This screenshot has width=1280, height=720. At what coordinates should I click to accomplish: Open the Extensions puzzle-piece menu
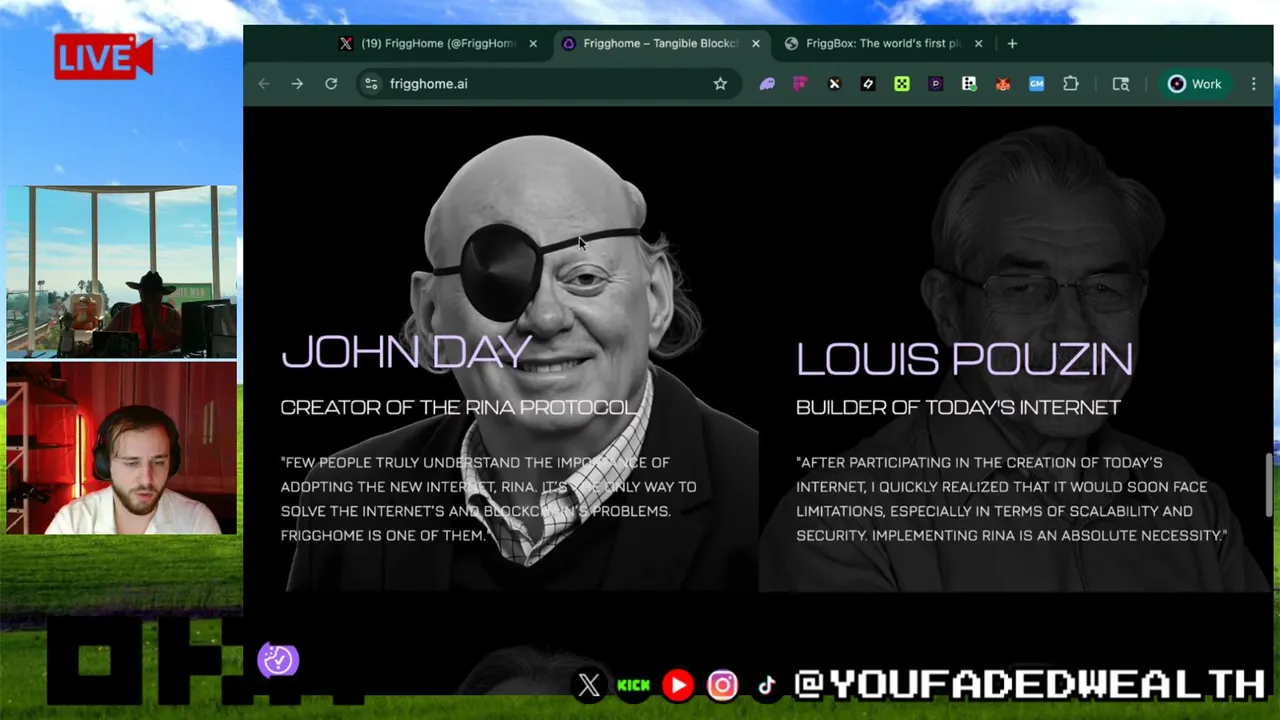[x=1071, y=84]
